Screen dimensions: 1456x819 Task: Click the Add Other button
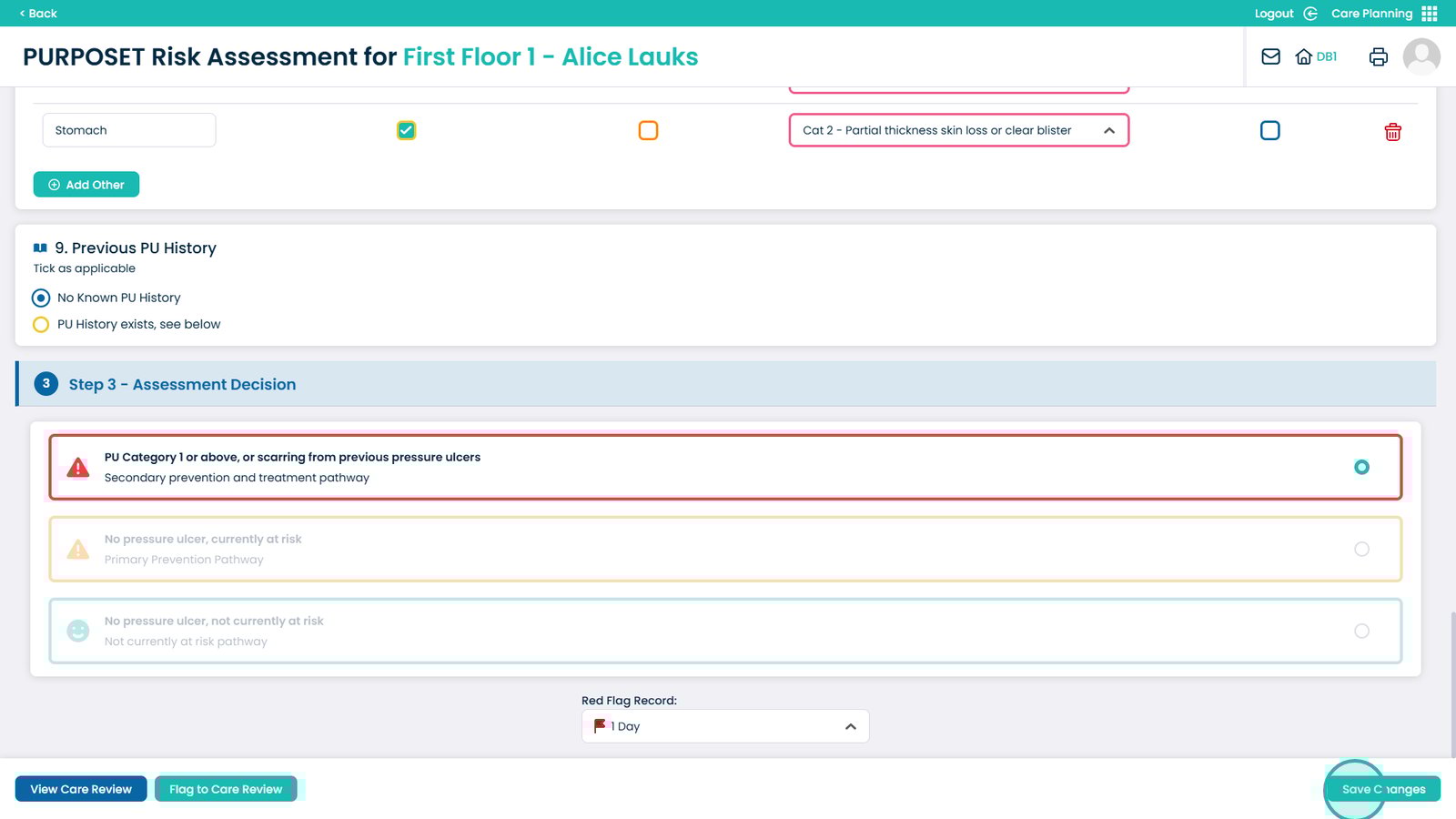86,185
